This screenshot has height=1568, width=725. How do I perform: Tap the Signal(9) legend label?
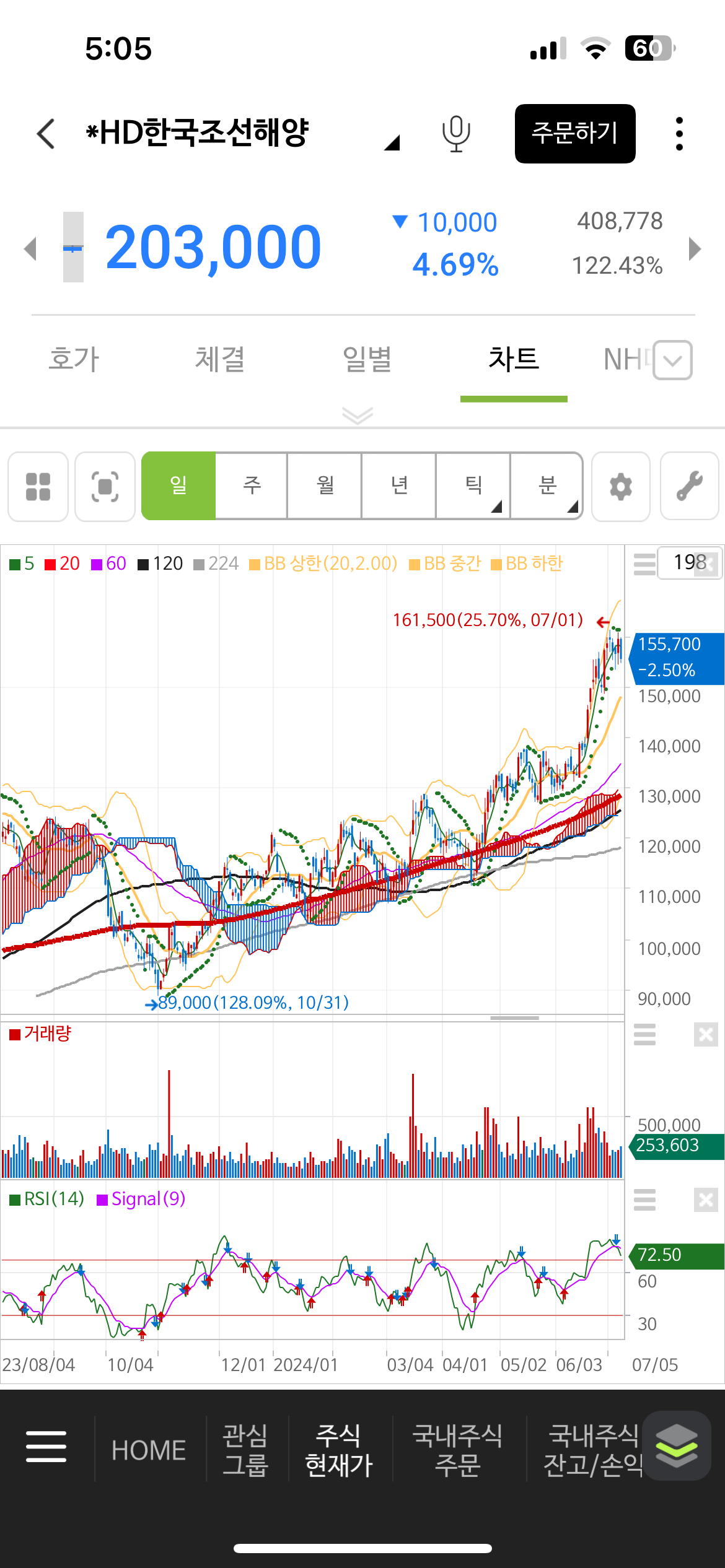click(141, 1199)
